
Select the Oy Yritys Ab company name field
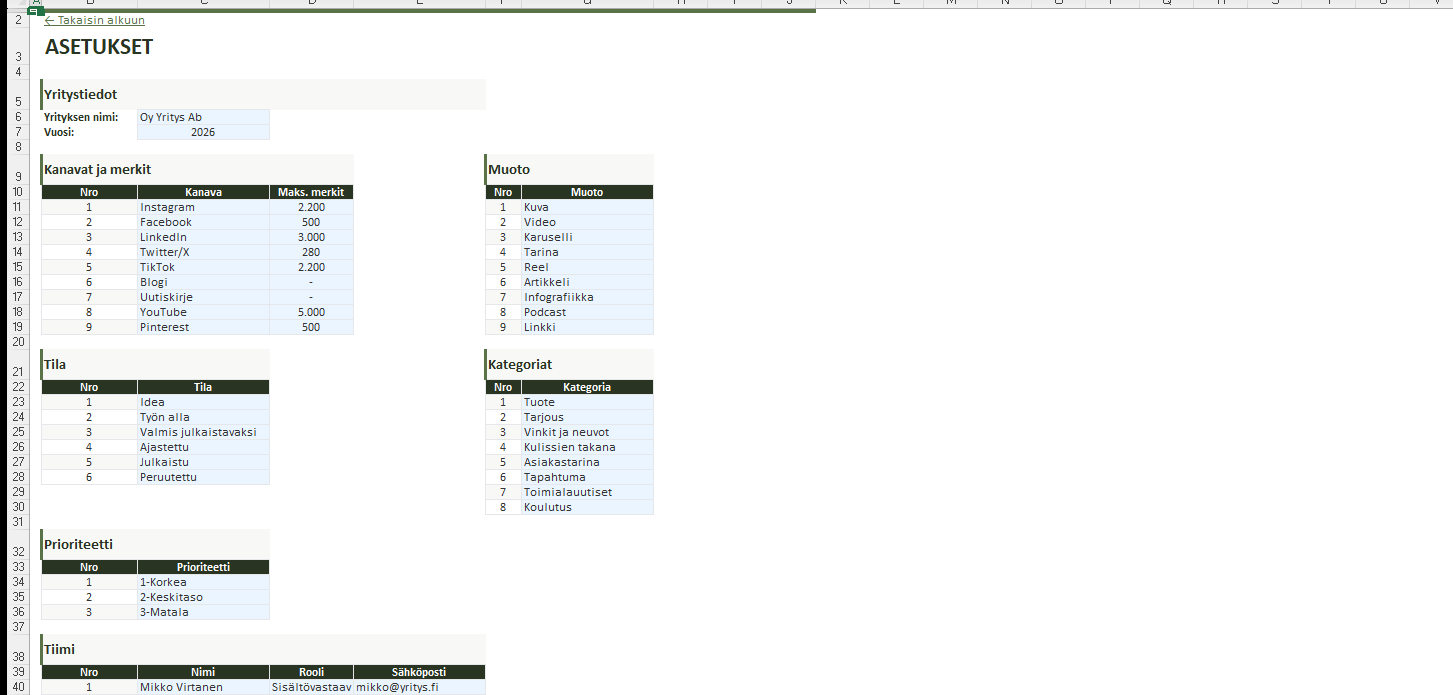[x=203, y=117]
